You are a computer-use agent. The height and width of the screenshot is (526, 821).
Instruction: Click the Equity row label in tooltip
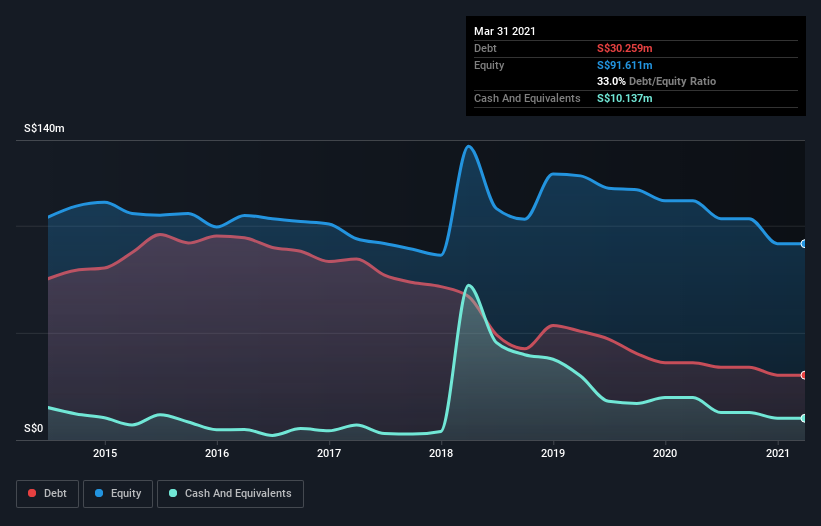(x=489, y=65)
